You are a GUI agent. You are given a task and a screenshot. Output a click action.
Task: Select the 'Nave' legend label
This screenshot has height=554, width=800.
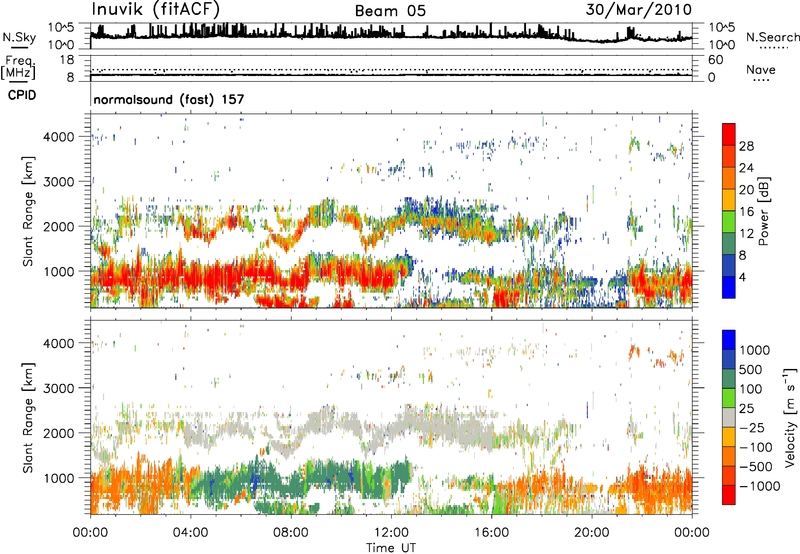tap(761, 69)
